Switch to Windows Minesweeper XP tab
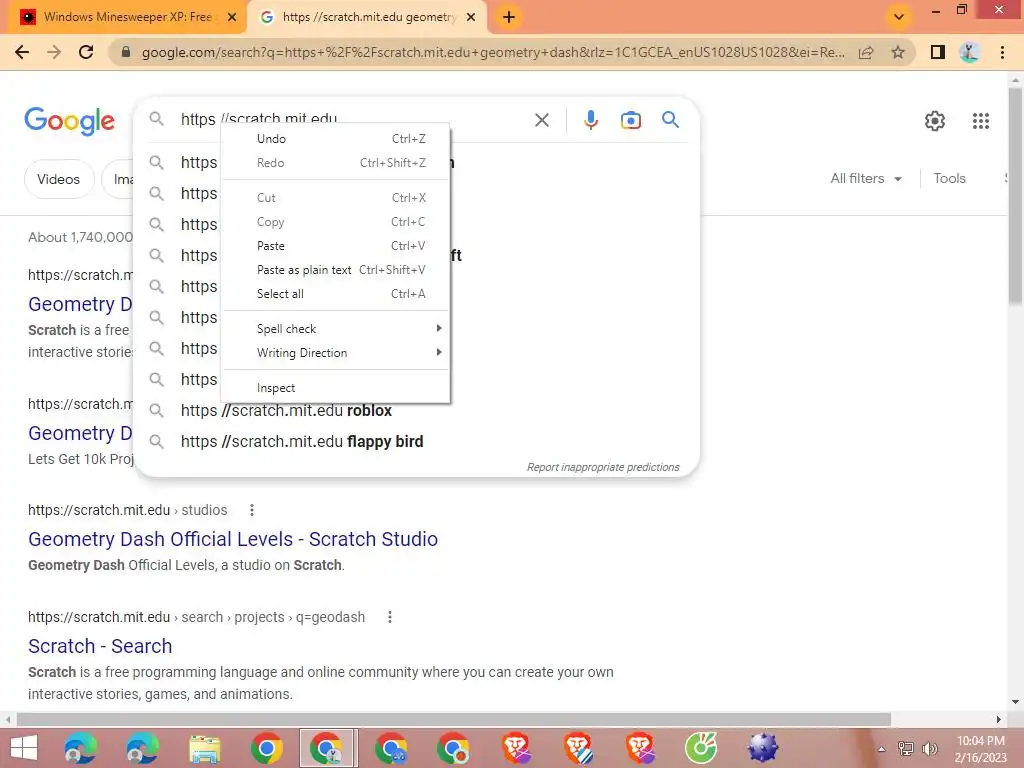 click(x=127, y=17)
